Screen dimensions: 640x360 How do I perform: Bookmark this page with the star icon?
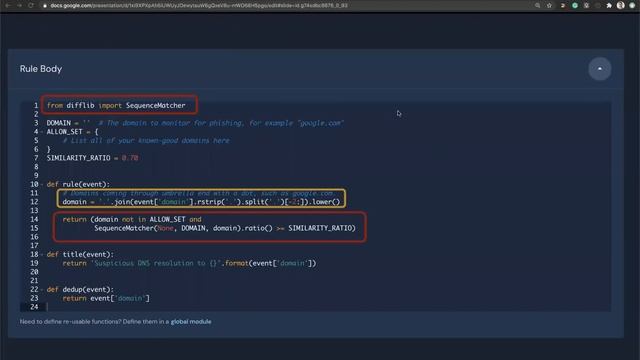coord(549,5)
